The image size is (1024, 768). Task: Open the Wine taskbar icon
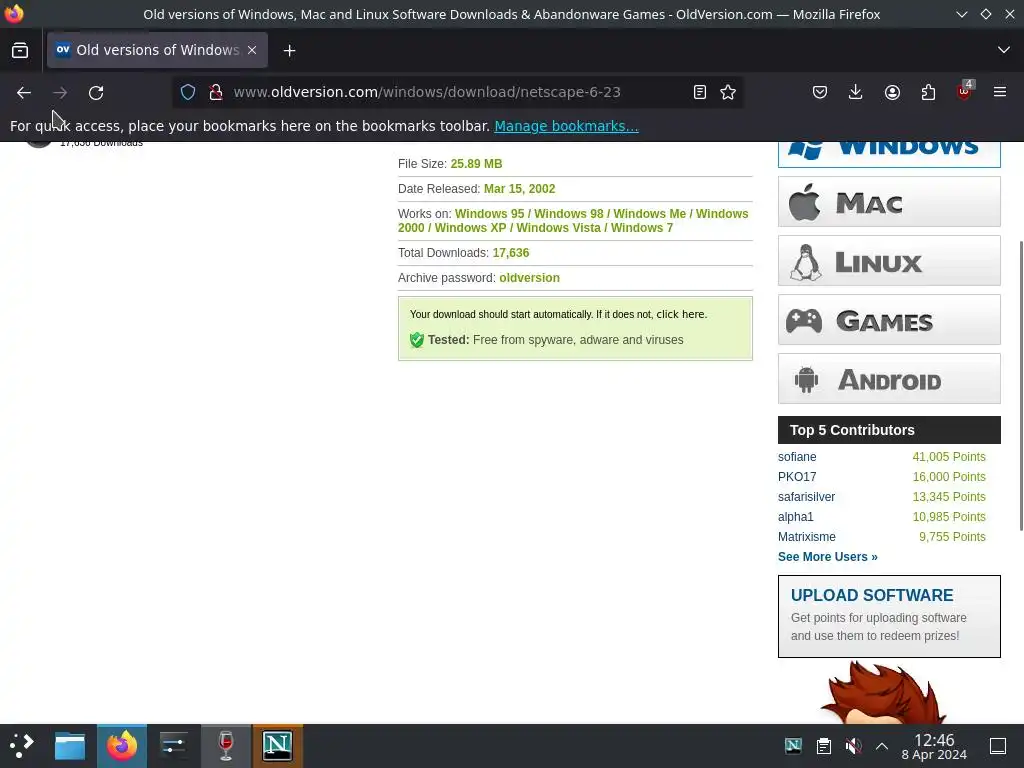click(x=226, y=746)
